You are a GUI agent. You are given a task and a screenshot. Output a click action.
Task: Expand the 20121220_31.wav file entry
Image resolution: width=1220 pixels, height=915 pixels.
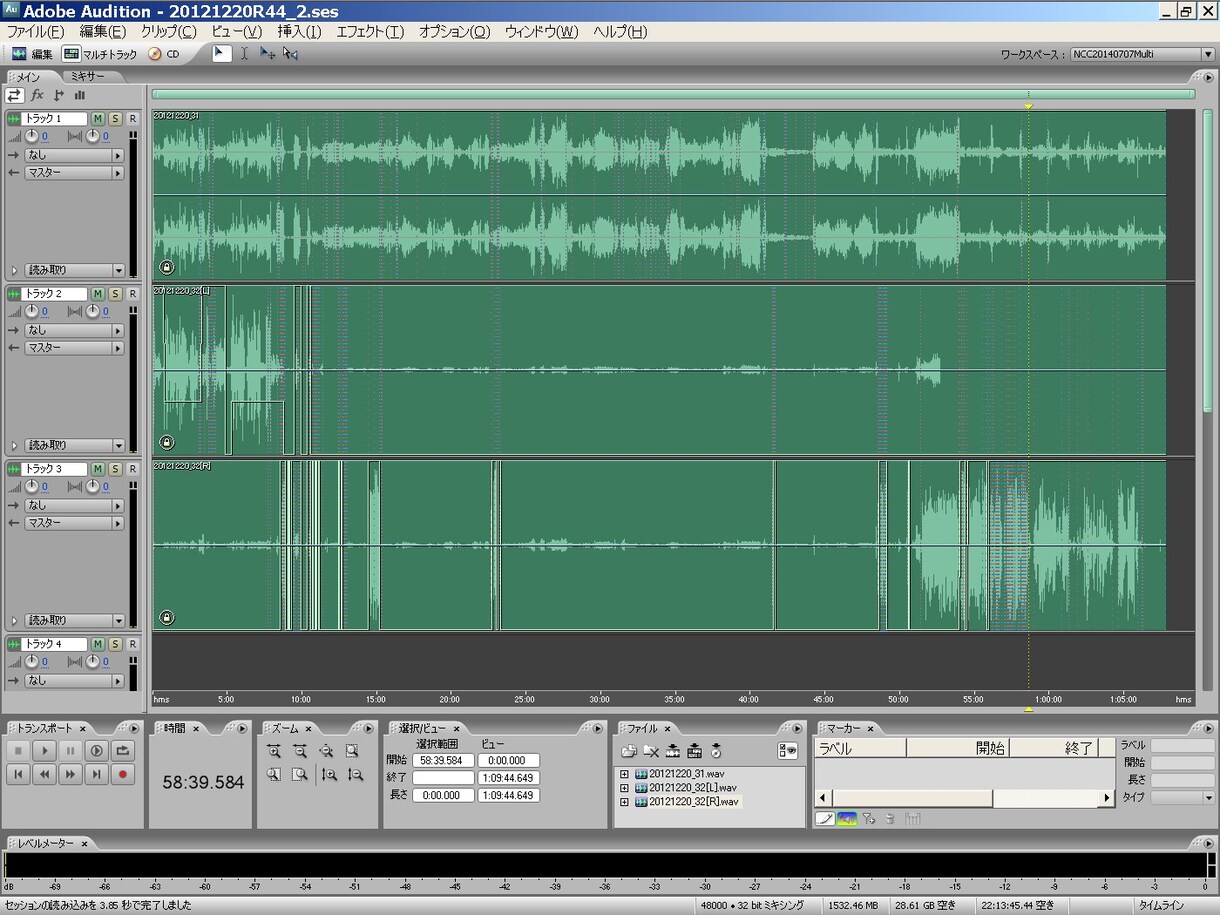(624, 774)
